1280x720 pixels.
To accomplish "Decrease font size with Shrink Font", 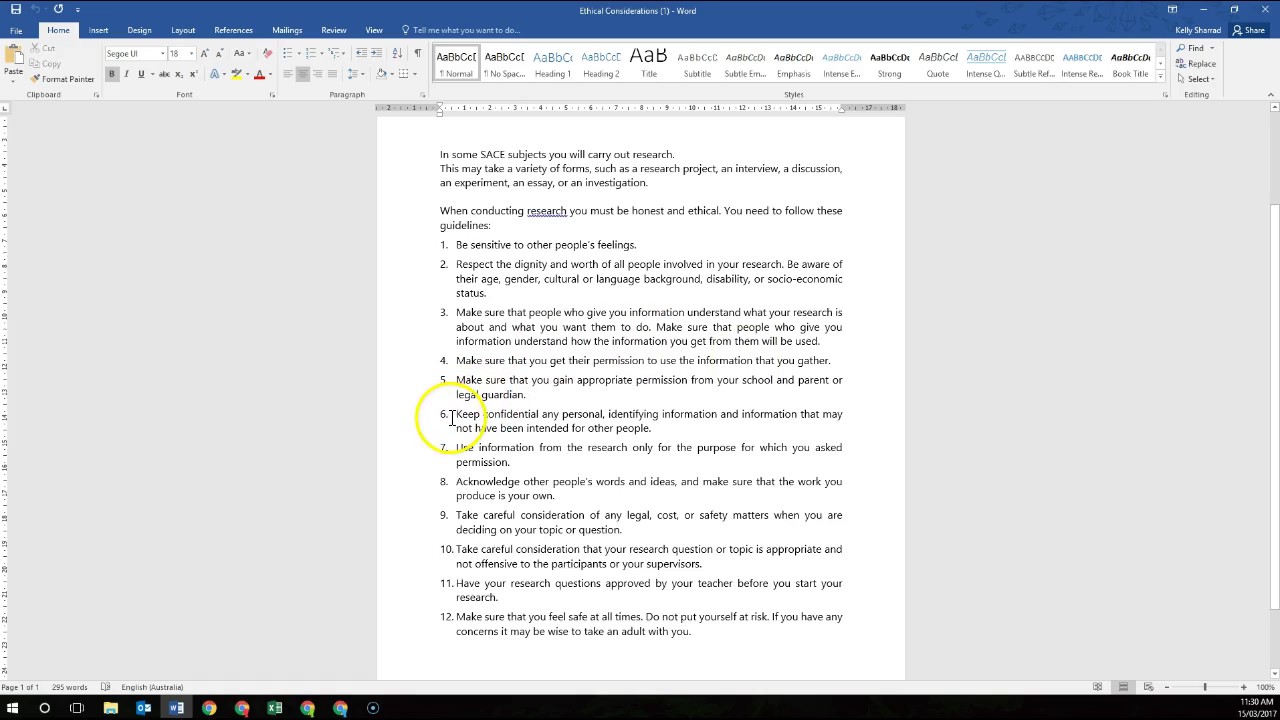I will coord(219,53).
